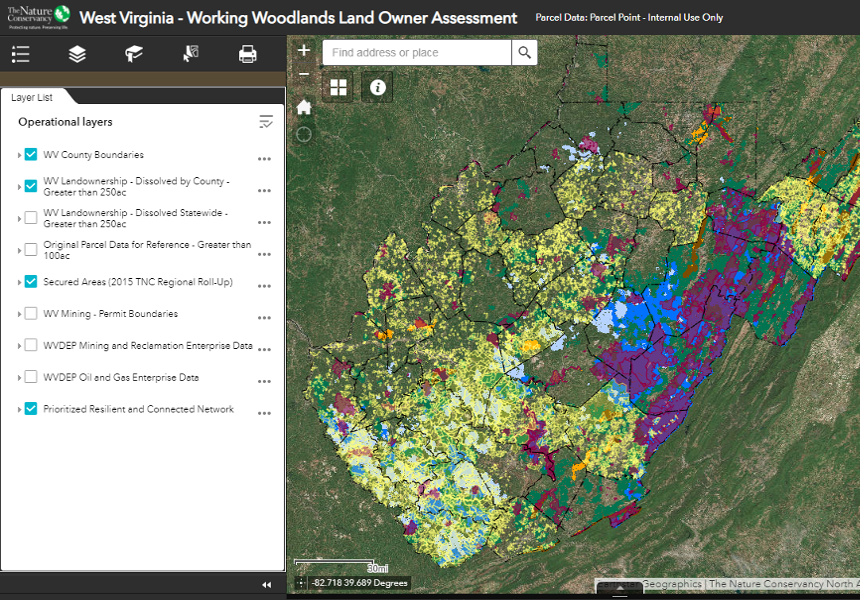Image resolution: width=860 pixels, height=600 pixels.
Task: Open layer list control options menu
Action: [266, 122]
